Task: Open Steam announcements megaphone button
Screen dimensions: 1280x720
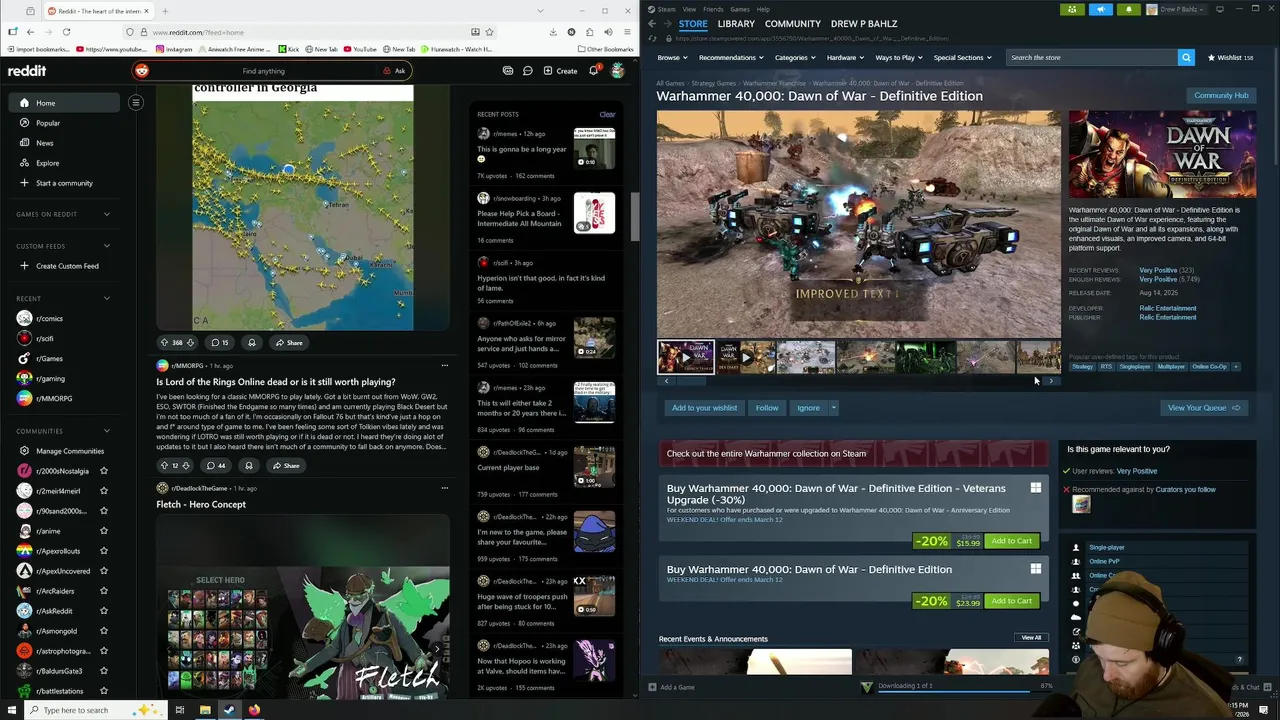Action: click(1100, 9)
